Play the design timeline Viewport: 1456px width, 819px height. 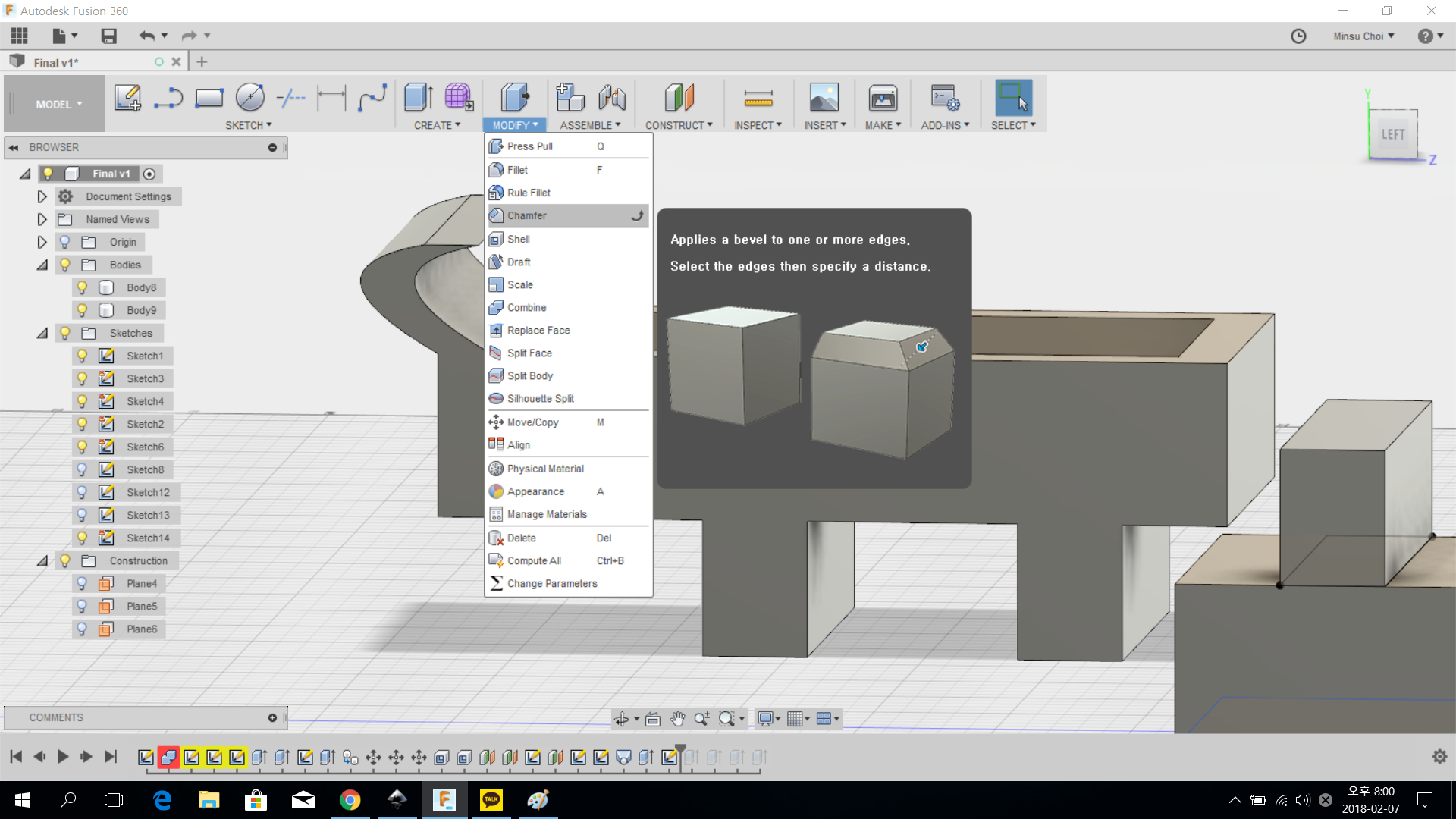tap(63, 756)
